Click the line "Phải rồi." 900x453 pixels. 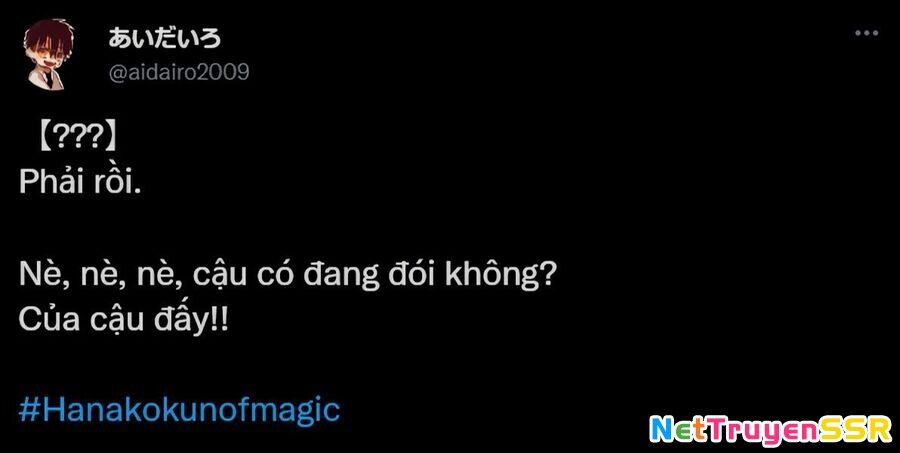click(80, 183)
